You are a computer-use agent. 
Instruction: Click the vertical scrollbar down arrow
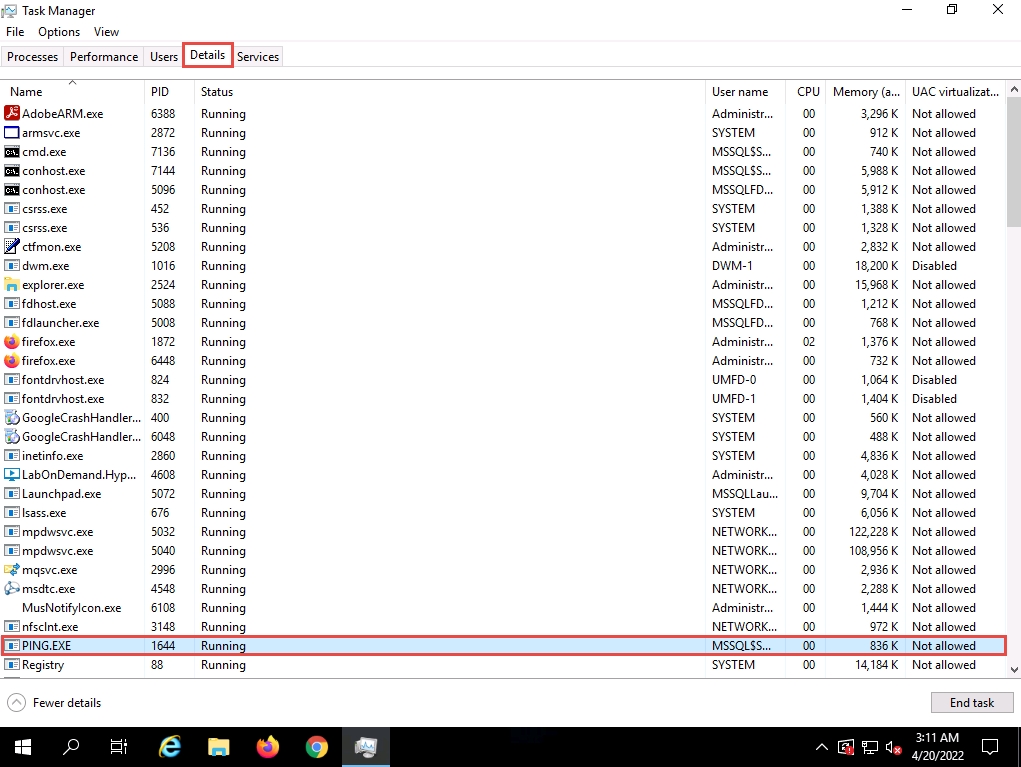point(1013,668)
